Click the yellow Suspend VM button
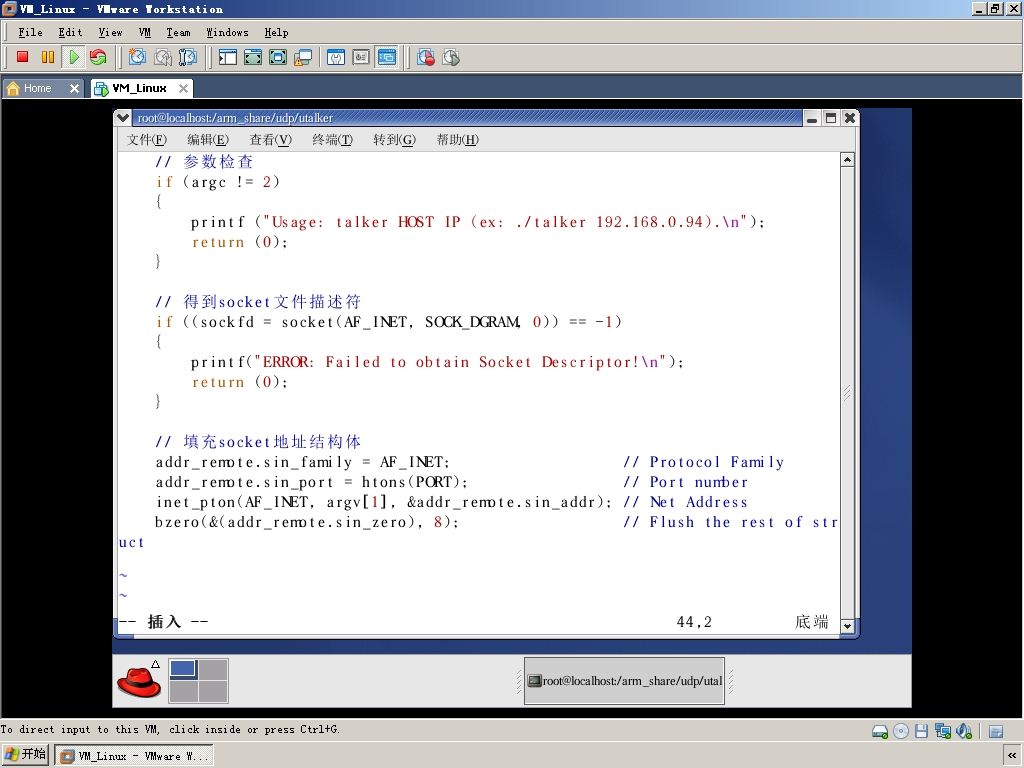The width and height of the screenshot is (1024, 768). point(48,57)
